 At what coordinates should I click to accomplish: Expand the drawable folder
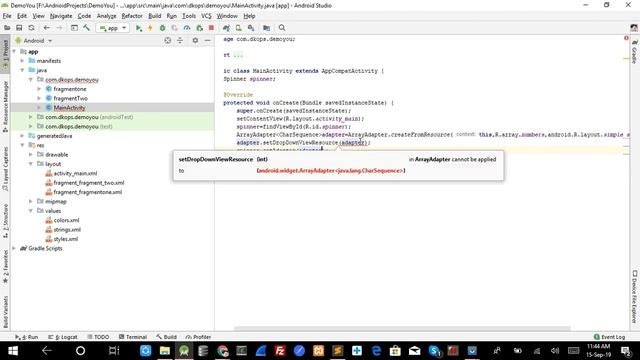click(31, 155)
